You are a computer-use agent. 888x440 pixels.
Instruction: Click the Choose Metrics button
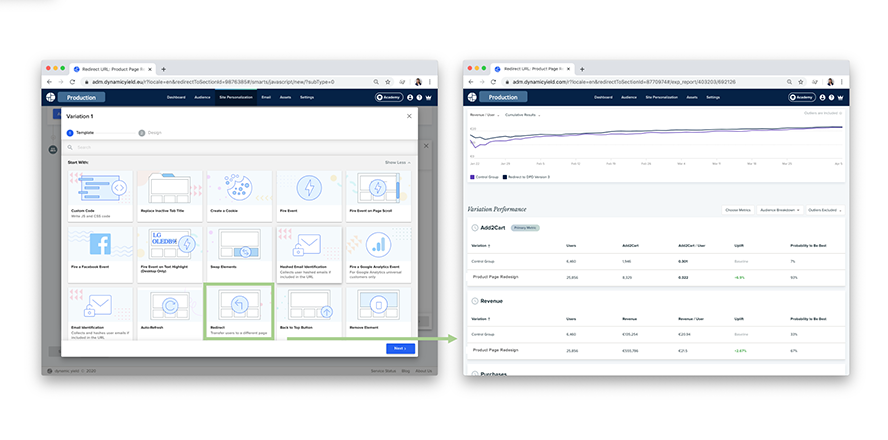738,210
